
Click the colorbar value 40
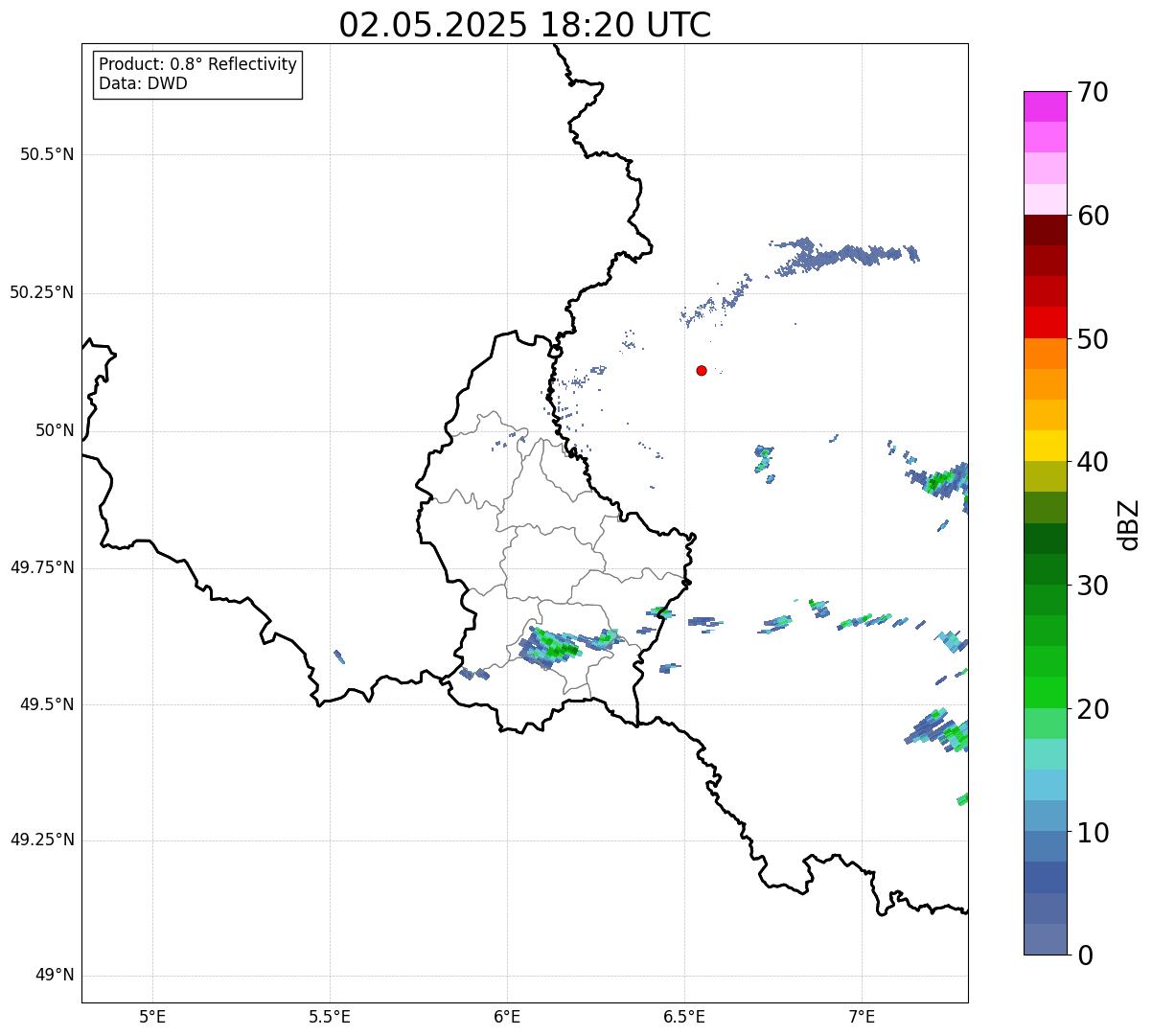[1093, 462]
